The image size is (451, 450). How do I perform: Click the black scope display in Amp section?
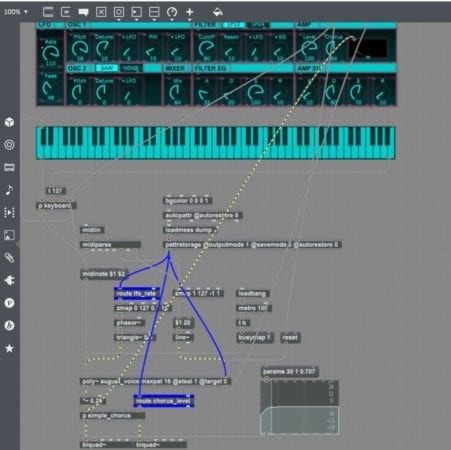click(368, 49)
